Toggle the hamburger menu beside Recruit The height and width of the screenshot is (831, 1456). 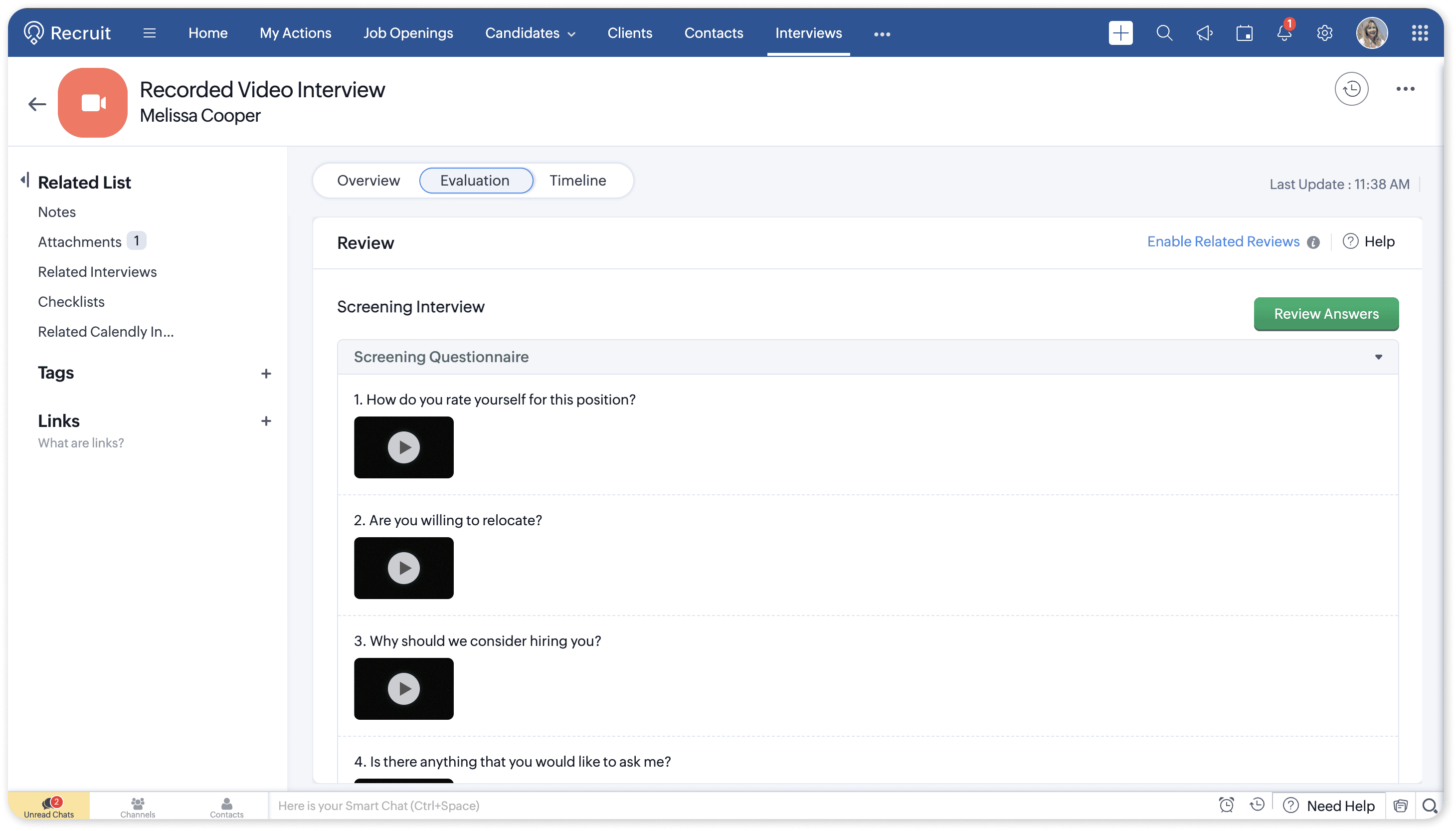click(150, 33)
